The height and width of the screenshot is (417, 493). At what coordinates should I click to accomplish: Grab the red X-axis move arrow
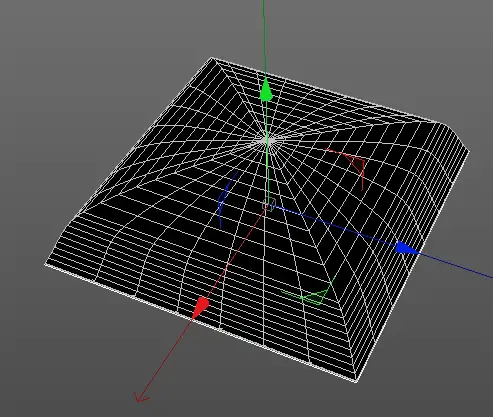coord(200,308)
